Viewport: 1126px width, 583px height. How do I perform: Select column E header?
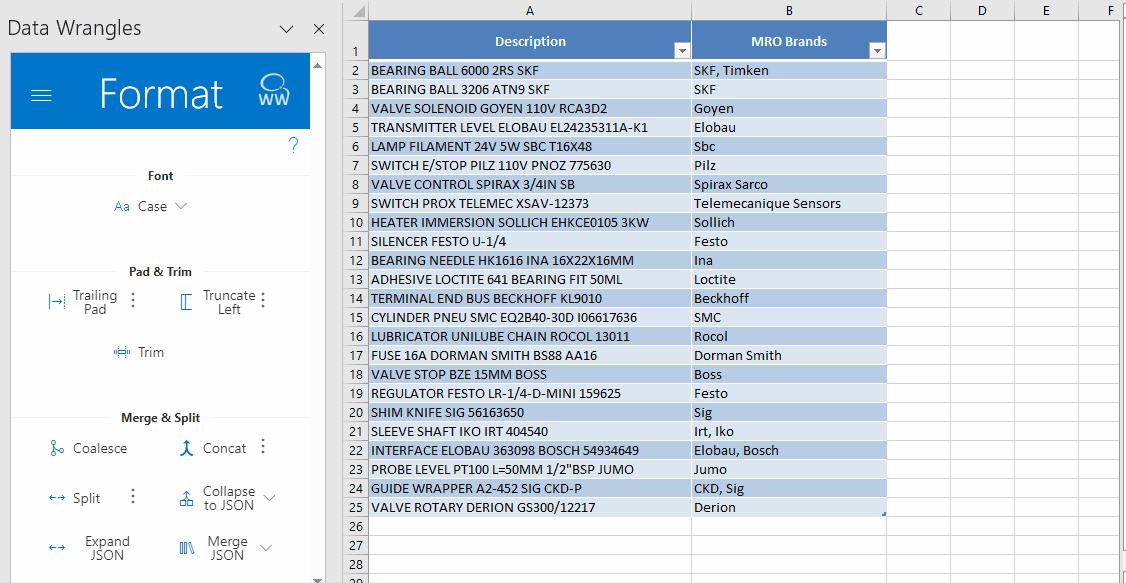1046,11
